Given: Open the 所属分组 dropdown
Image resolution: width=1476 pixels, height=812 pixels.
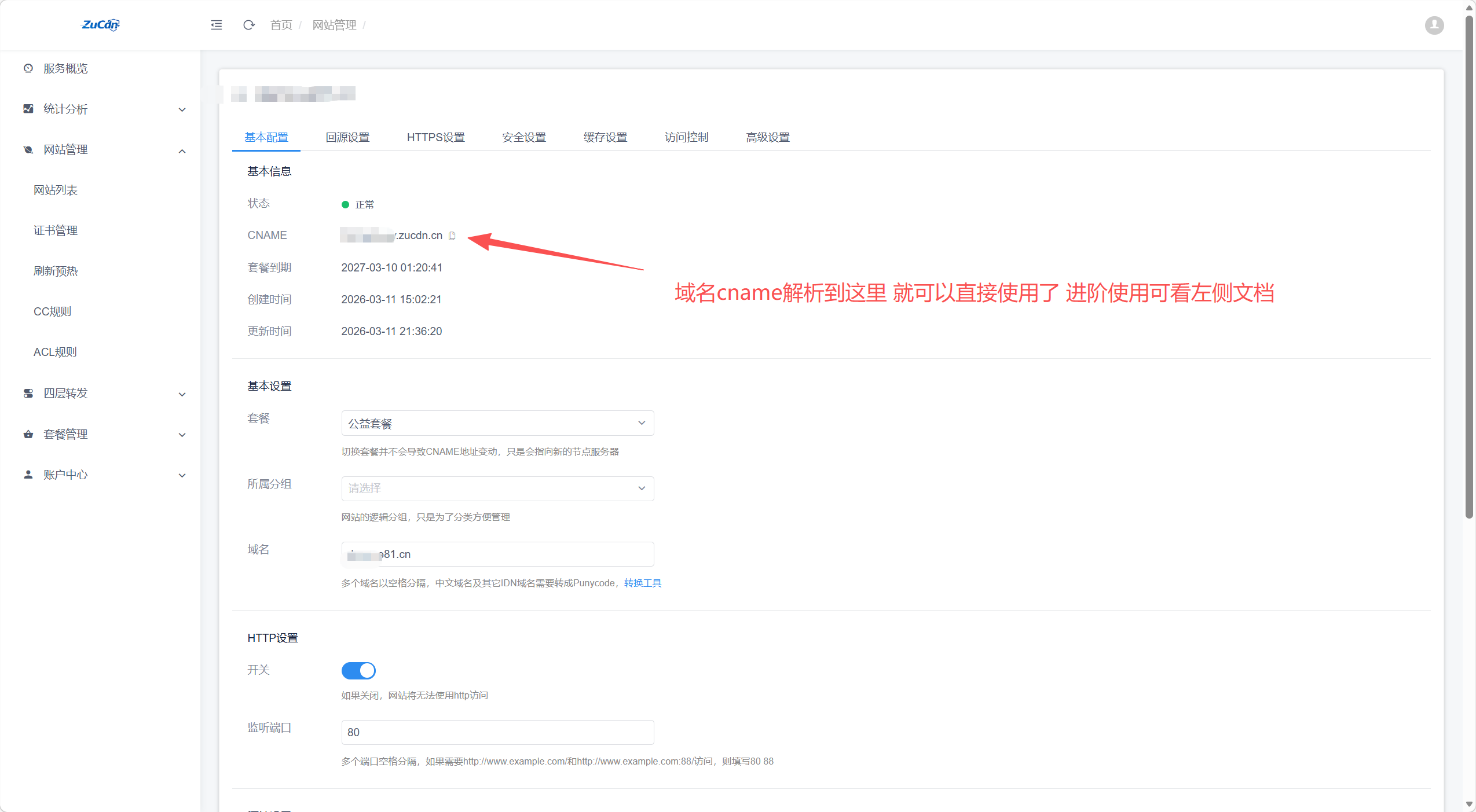Looking at the screenshot, I should point(497,488).
